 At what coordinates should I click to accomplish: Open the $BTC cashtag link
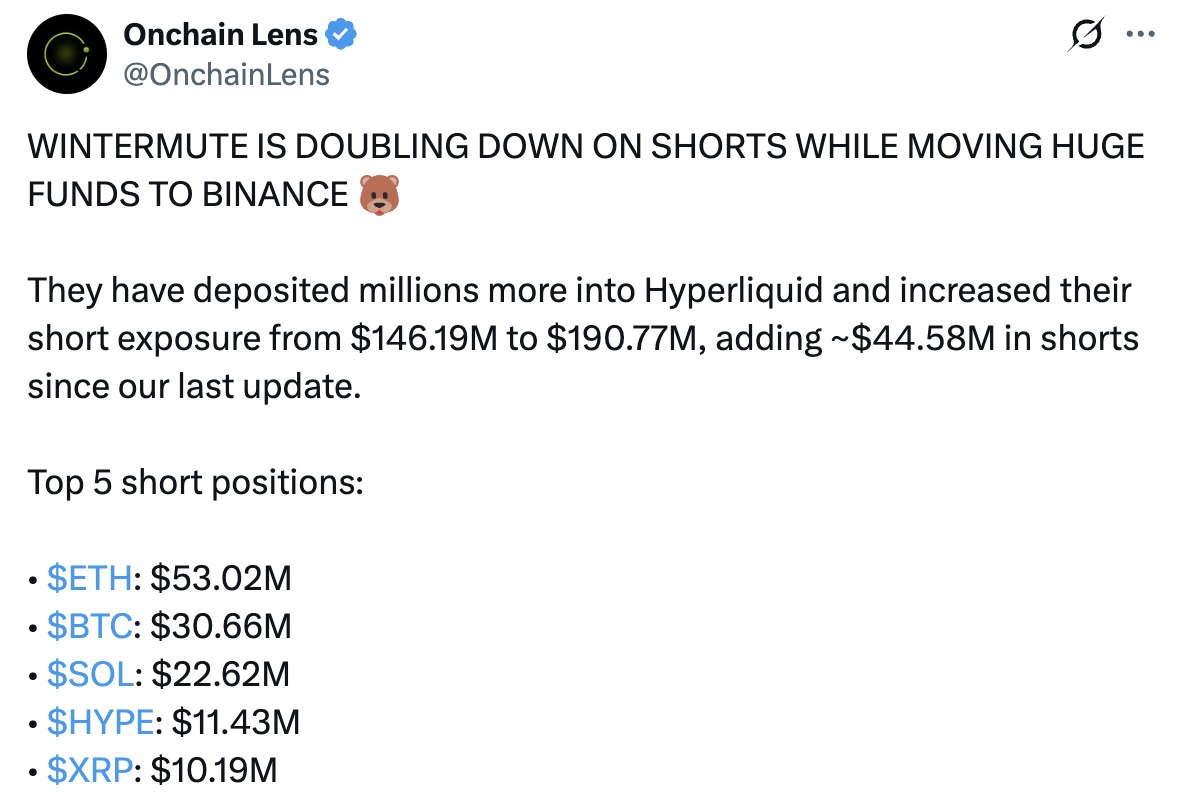(89, 626)
